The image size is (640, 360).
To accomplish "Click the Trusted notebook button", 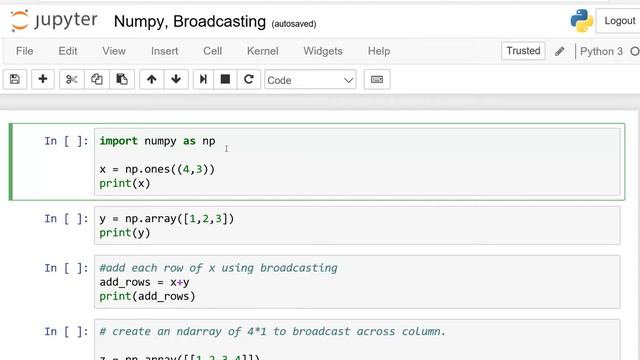I will click(x=523, y=51).
